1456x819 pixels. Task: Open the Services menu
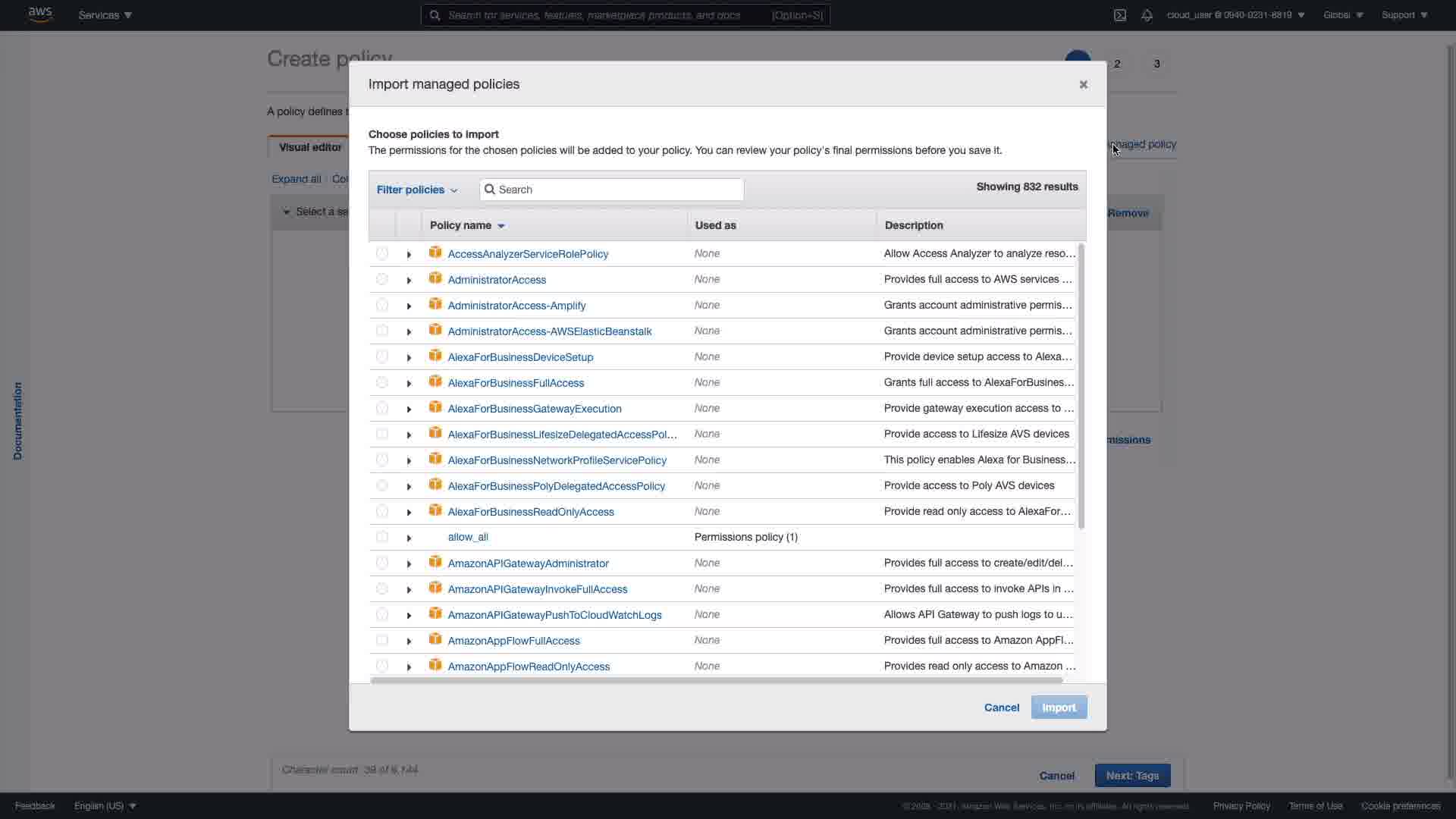[x=105, y=15]
